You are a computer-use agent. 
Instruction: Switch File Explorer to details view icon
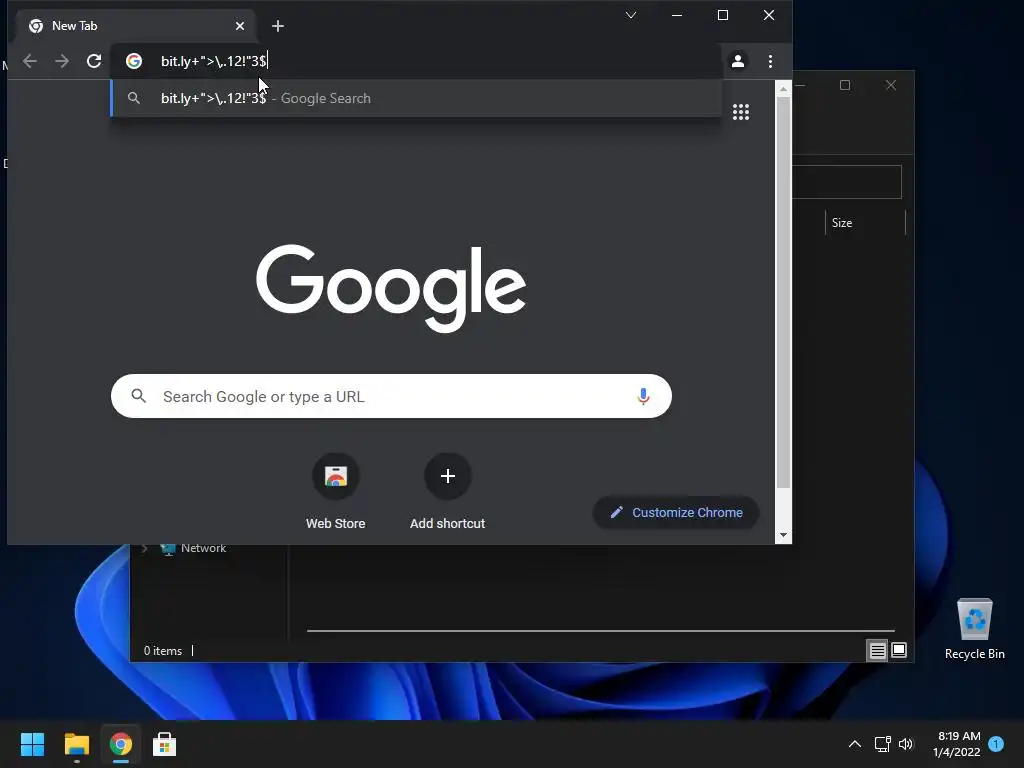click(x=877, y=650)
